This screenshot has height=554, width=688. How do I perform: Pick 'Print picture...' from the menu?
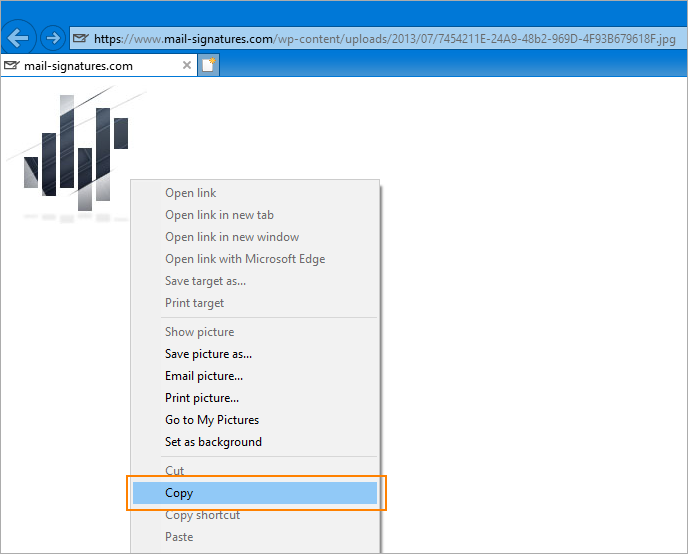[201, 398]
